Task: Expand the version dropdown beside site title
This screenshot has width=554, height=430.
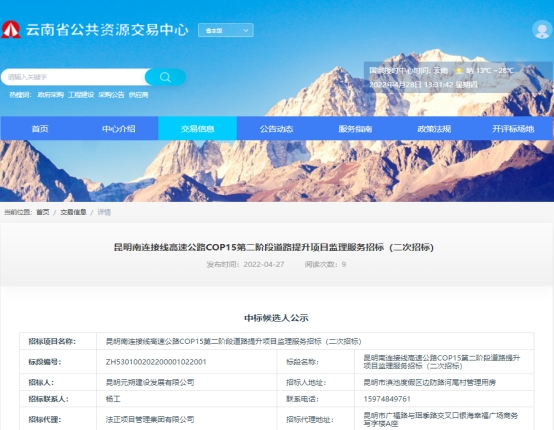Action: 226,30
